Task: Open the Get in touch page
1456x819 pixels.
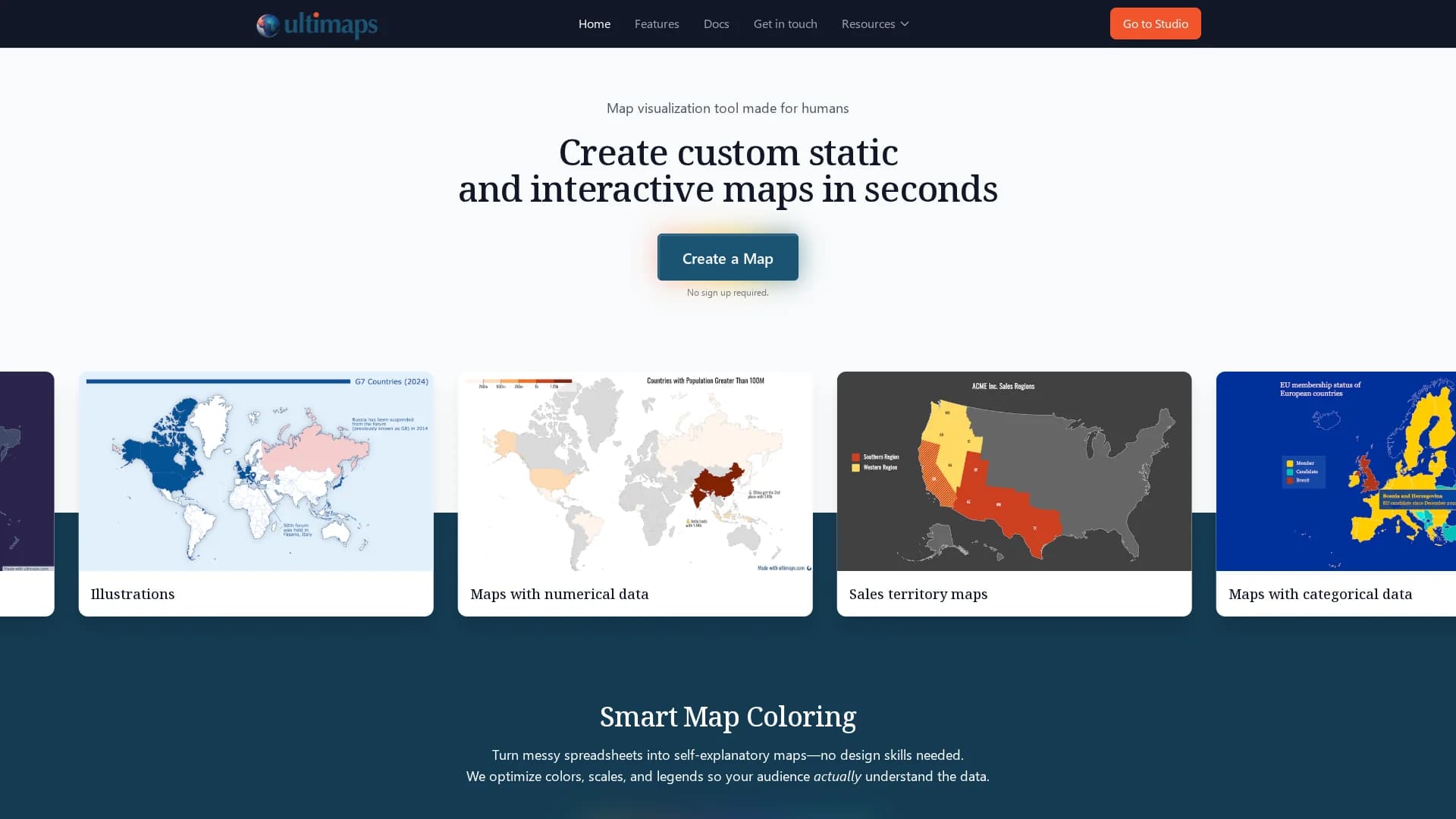Action: [x=785, y=24]
